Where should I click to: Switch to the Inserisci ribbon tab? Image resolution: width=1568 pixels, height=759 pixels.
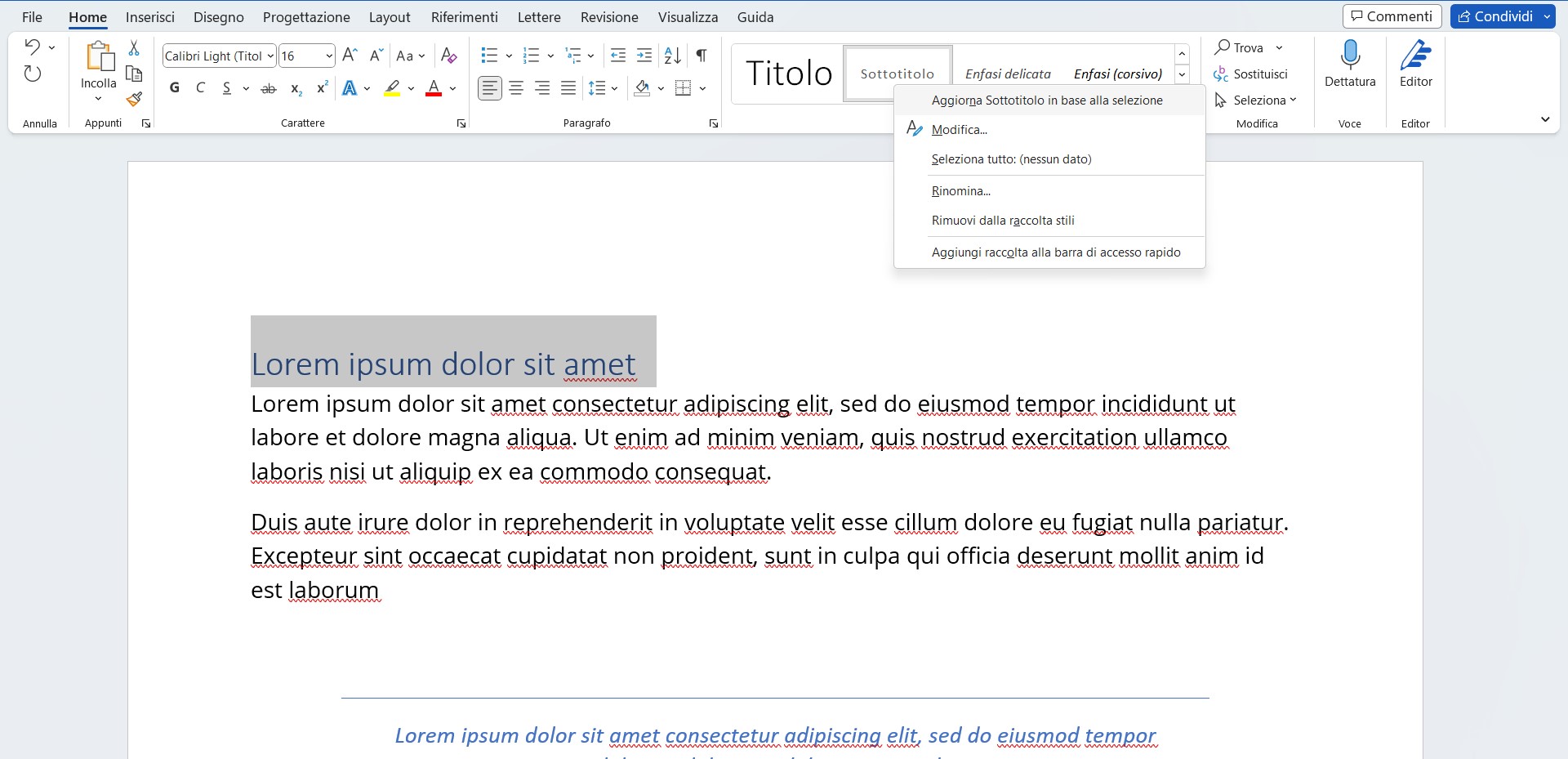pyautogui.click(x=150, y=16)
